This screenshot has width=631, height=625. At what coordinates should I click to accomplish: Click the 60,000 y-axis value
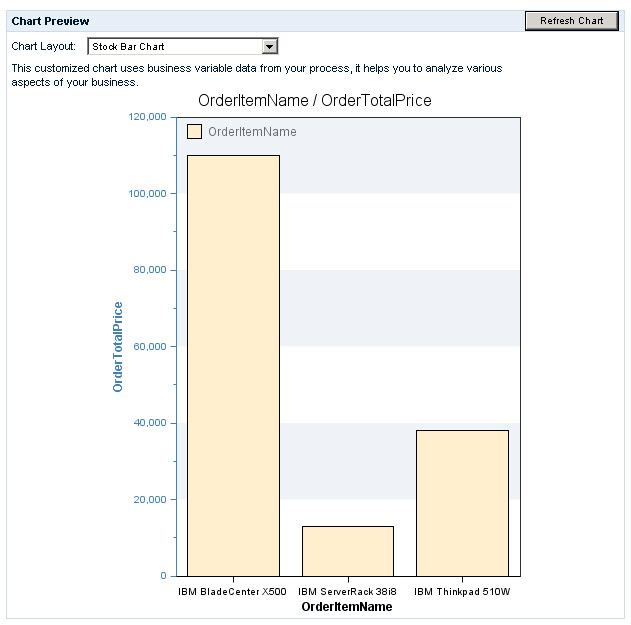pos(150,347)
